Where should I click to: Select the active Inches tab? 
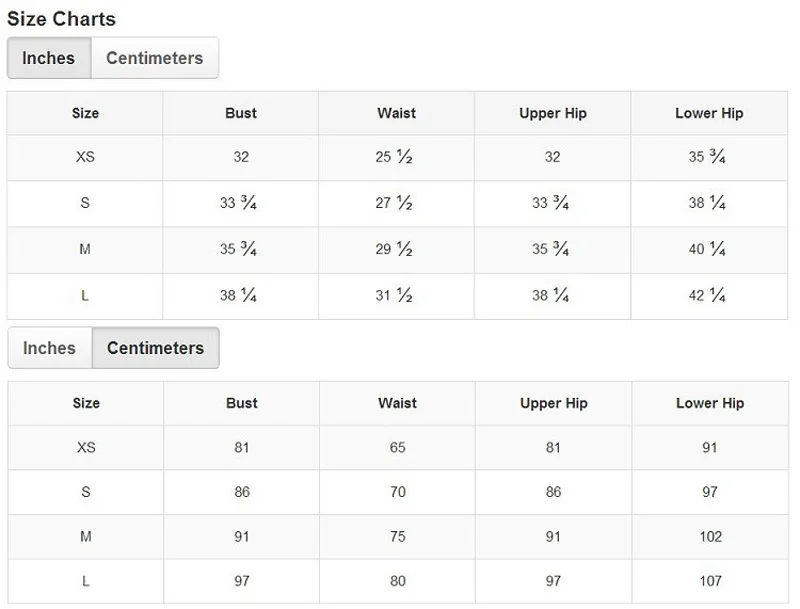pyautogui.click(x=49, y=58)
